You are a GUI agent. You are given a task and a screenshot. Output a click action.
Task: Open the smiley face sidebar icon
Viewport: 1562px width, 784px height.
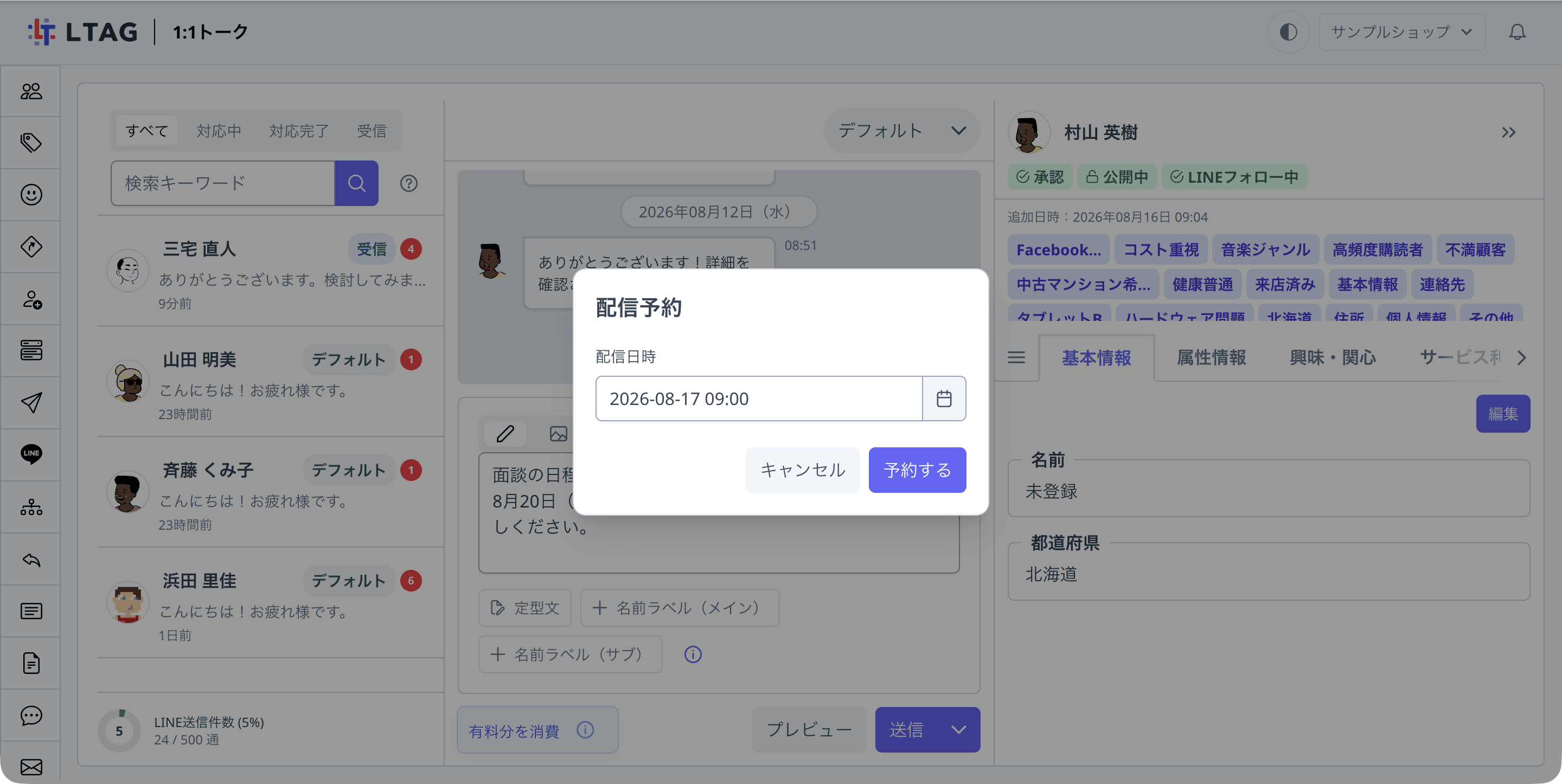[x=31, y=195]
